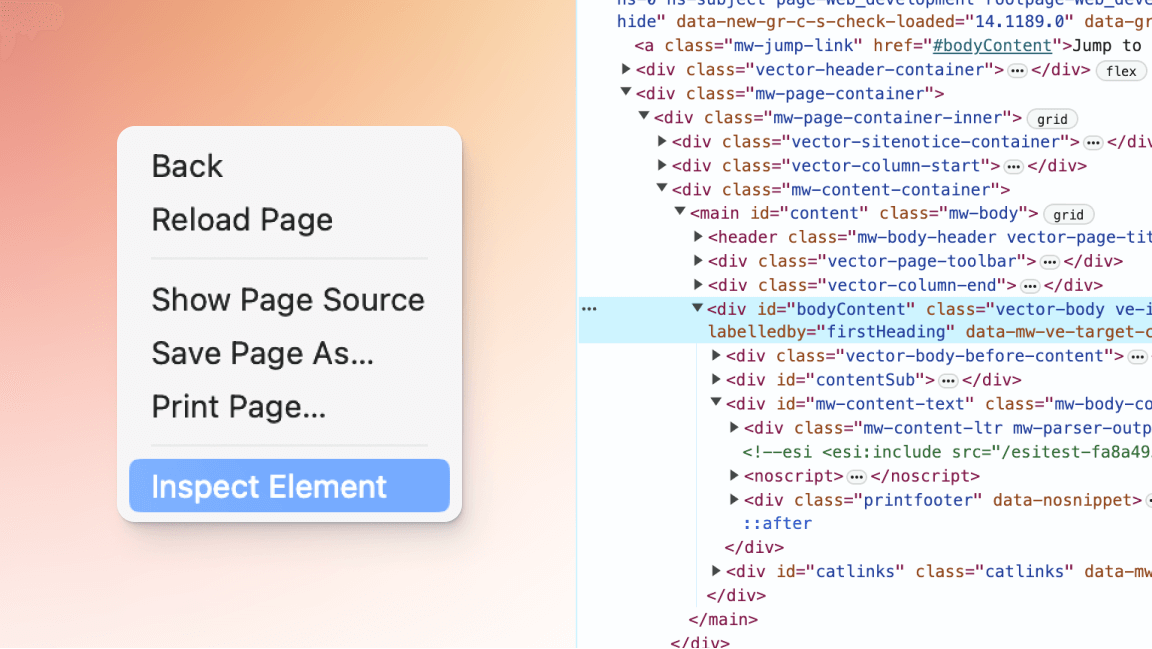Toggle the grid overlay badge on main content
Viewport: 1152px width, 649px height.
(x=1068, y=213)
